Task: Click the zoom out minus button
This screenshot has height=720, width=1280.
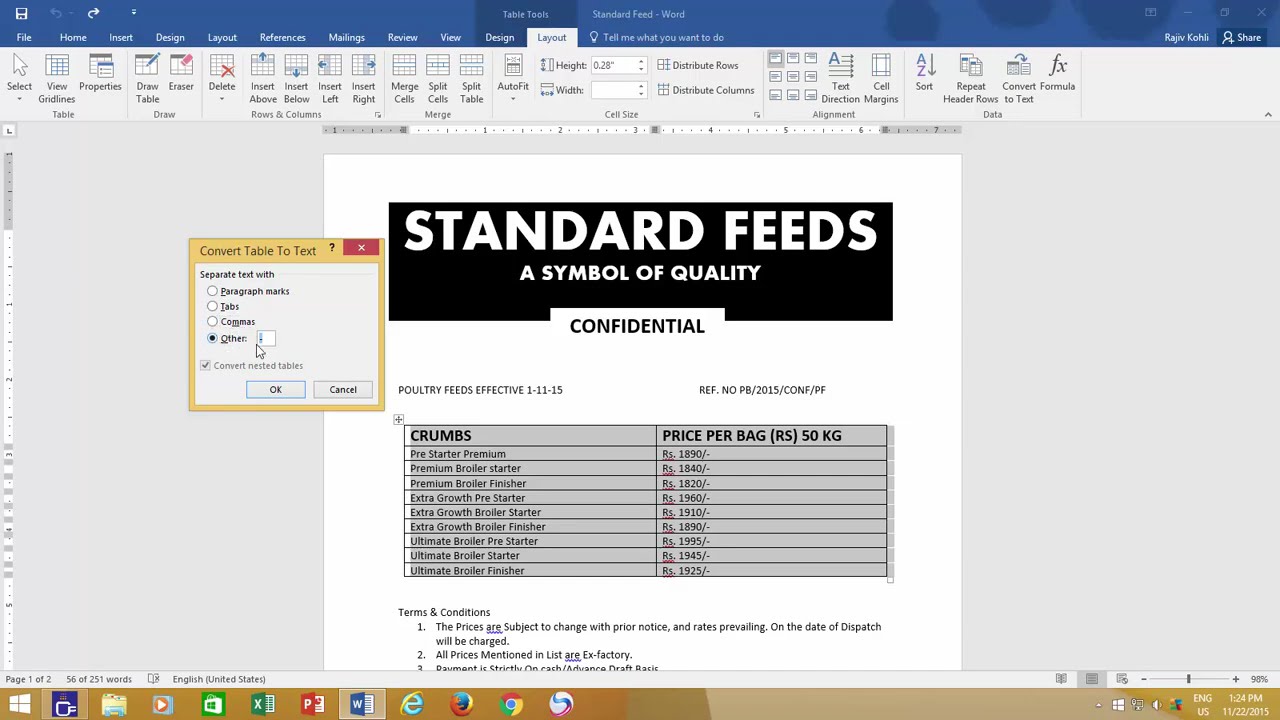Action: [x=1144, y=679]
